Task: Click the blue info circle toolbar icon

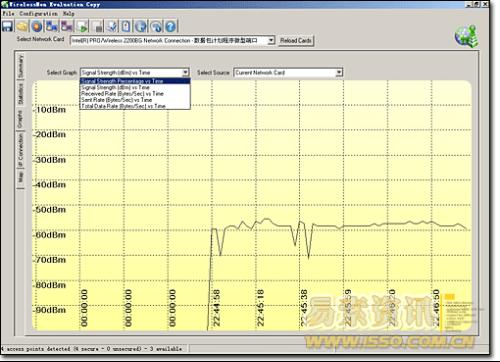Action: [x=141, y=26]
